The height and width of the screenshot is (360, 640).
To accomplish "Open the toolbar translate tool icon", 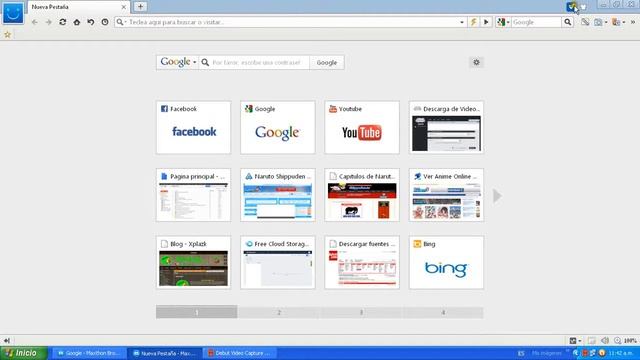I will [x=616, y=22].
